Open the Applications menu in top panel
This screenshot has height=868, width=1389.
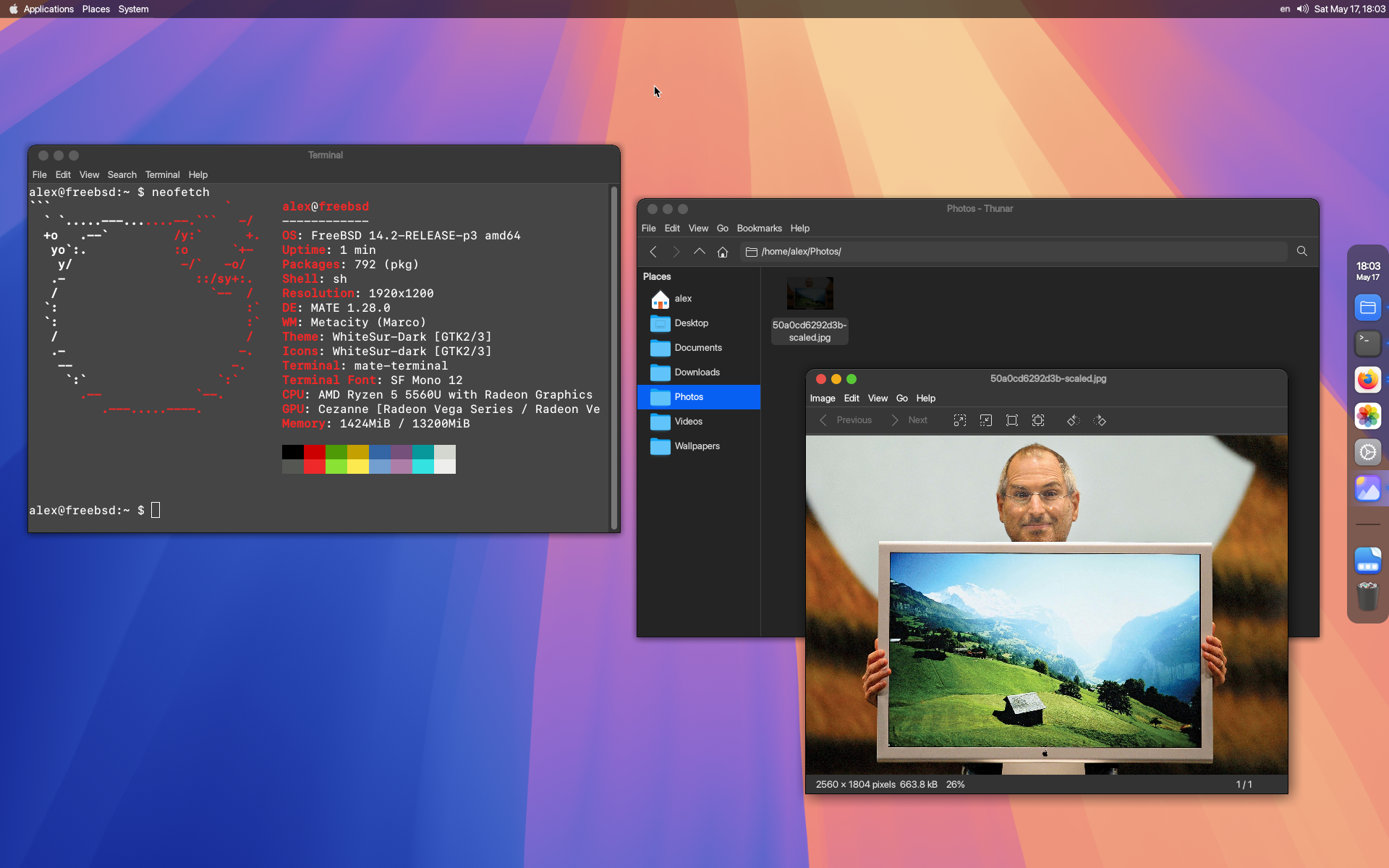pos(48,9)
